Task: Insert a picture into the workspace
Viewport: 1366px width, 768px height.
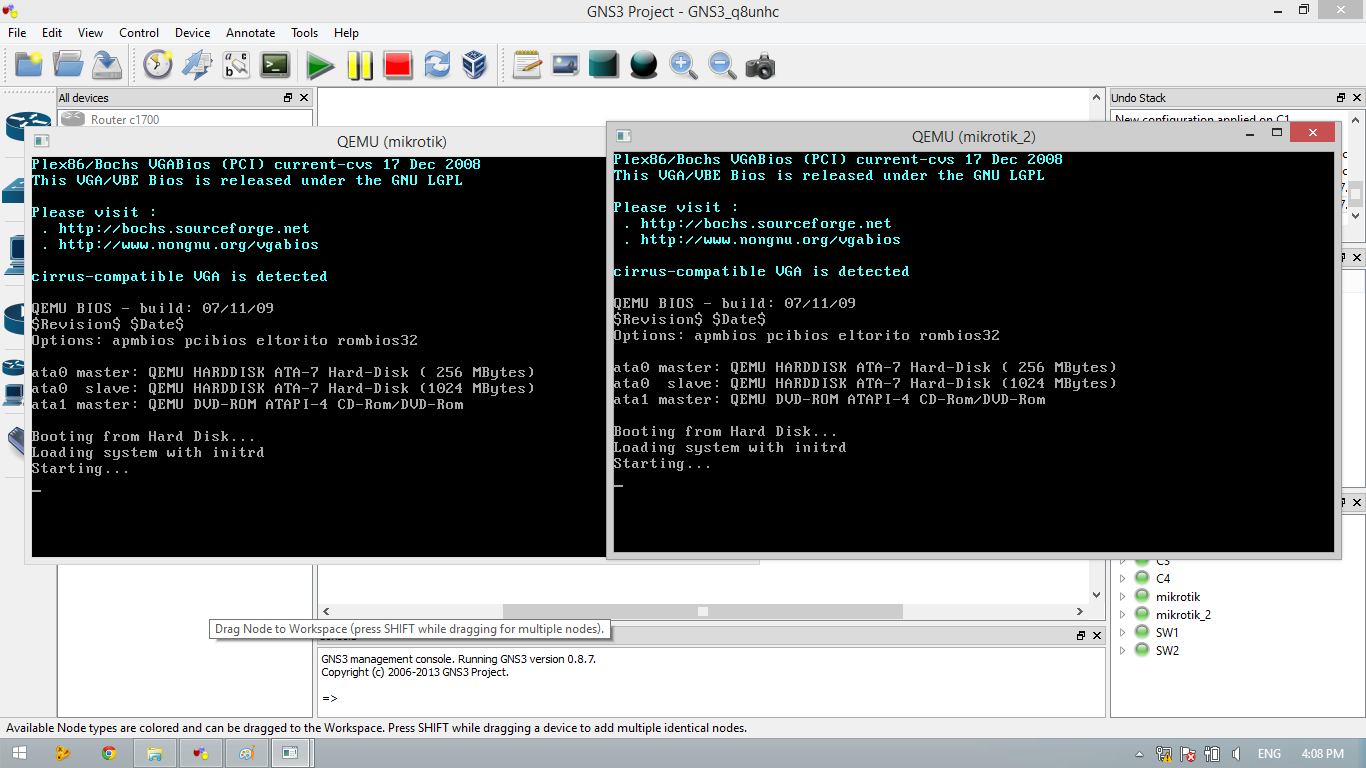Action: [565, 65]
